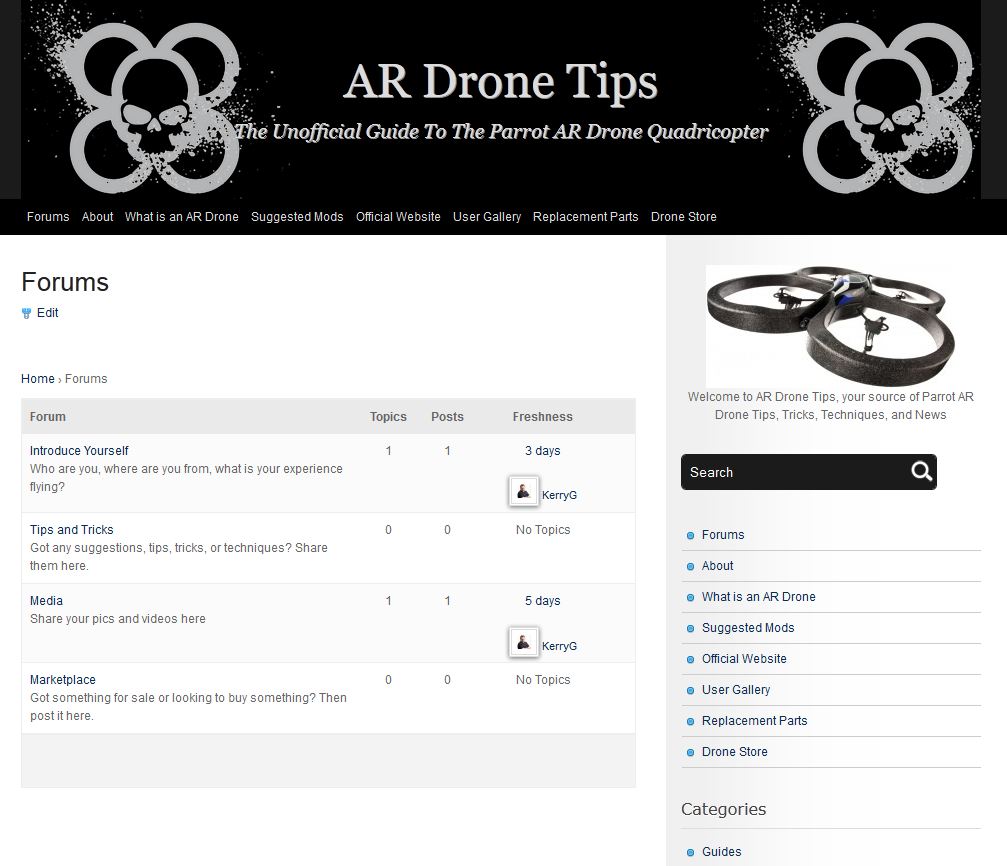Click No Topics in Marketplace row
This screenshot has width=1007, height=866.
tap(543, 680)
